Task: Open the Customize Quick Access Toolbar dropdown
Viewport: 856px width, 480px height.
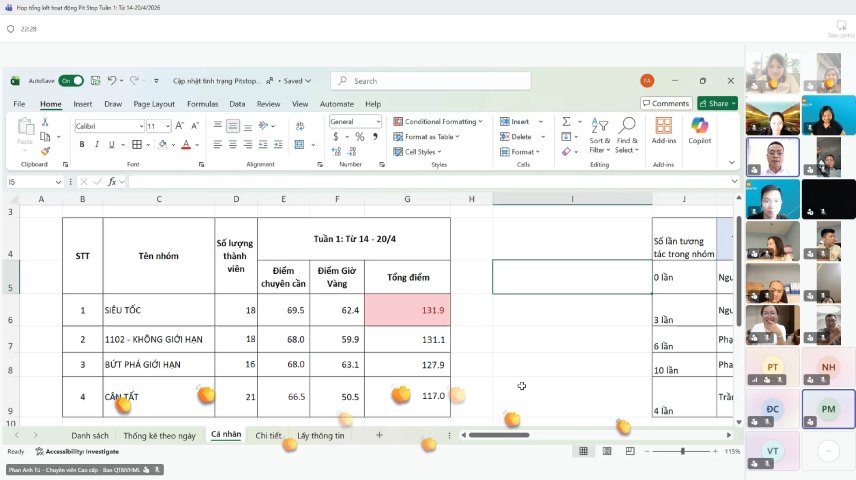Action: point(156,81)
